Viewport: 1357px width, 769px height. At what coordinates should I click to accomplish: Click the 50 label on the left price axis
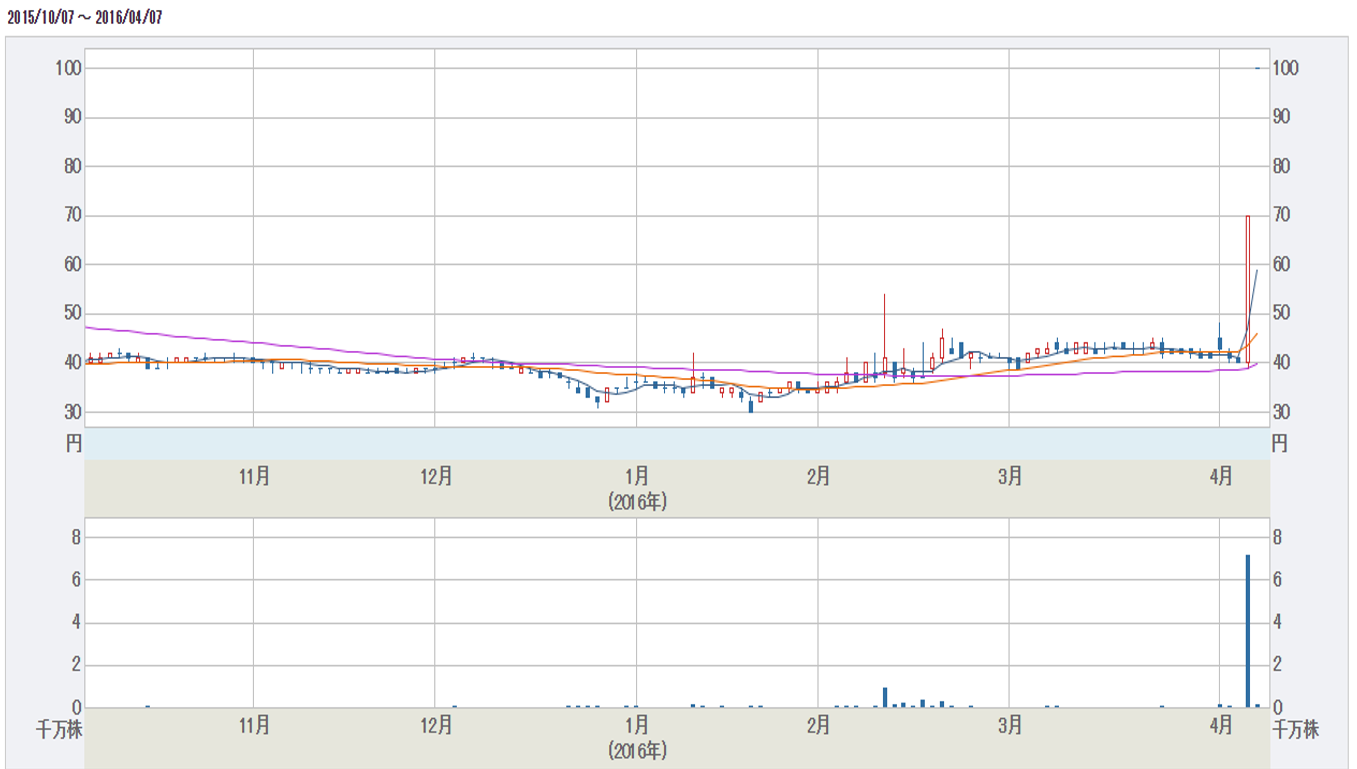click(x=73, y=313)
